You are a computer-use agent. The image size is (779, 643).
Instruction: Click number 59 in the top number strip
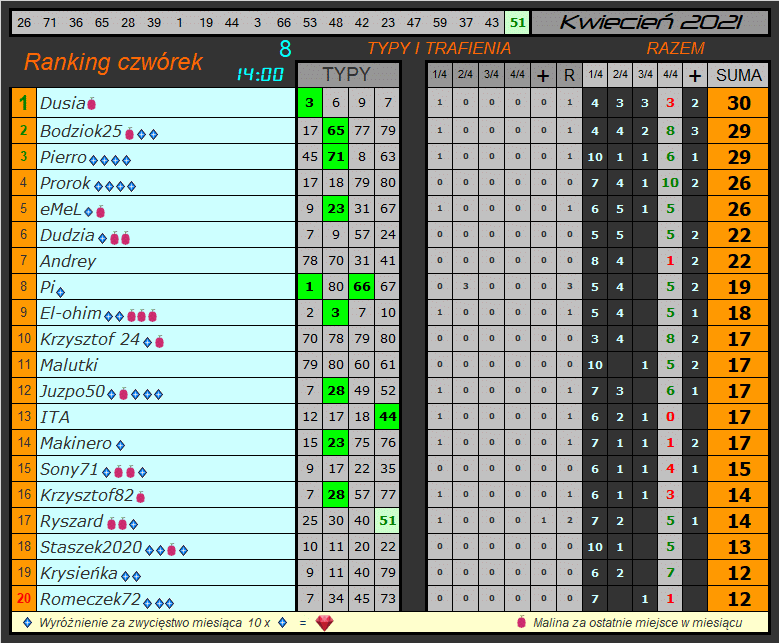pos(440,22)
